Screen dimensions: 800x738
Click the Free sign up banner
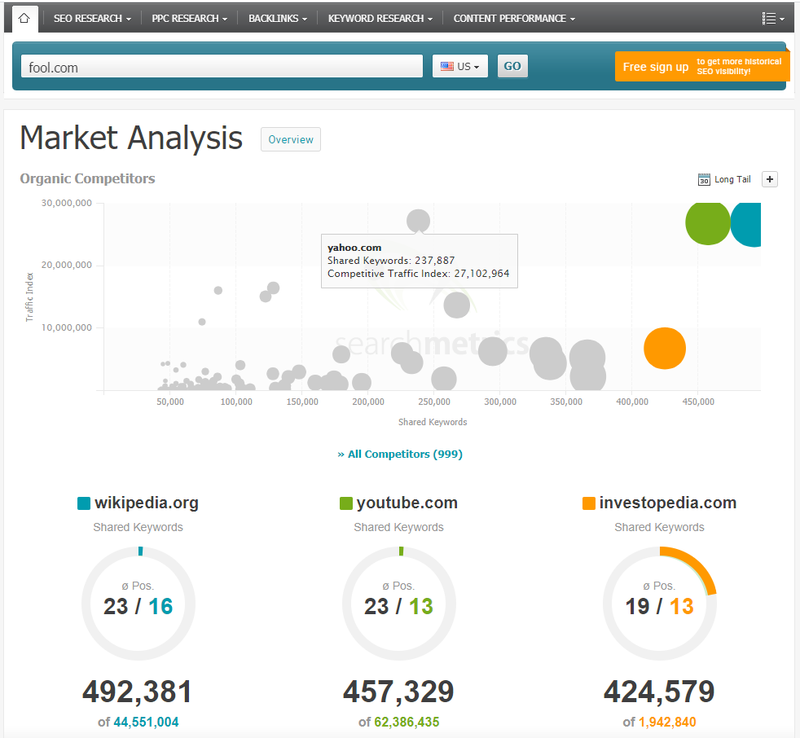click(x=702, y=66)
